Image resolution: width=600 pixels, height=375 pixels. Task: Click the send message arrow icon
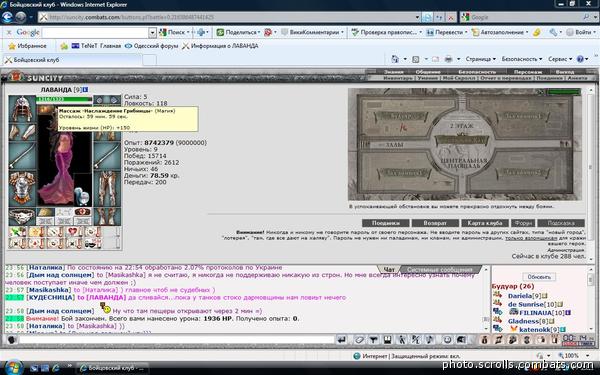tap(342, 339)
